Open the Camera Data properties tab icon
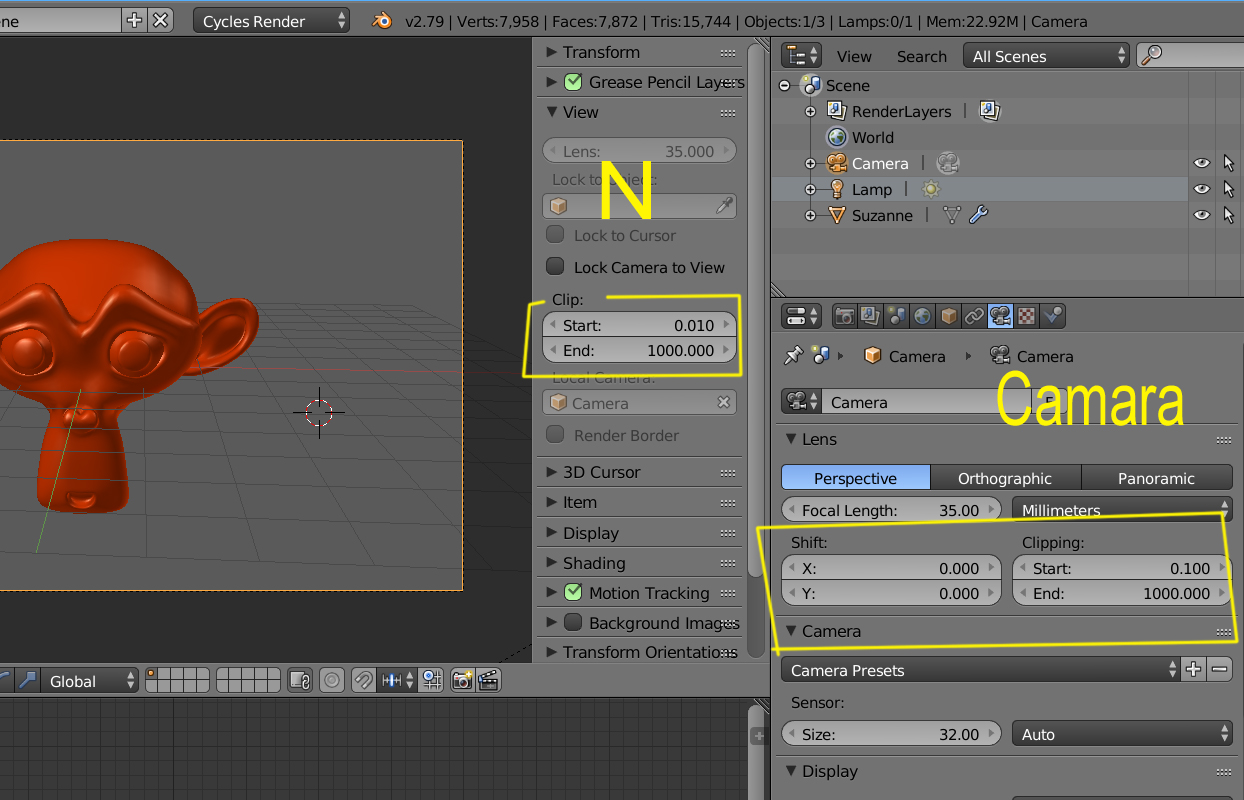This screenshot has height=800, width=1244. [1000, 316]
